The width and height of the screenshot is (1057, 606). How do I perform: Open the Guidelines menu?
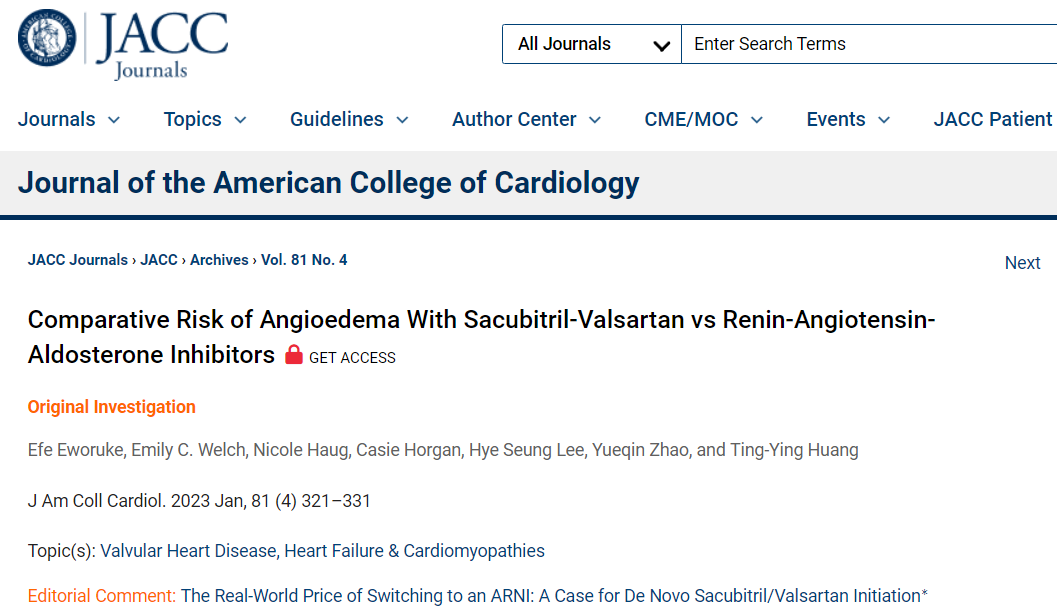349,120
